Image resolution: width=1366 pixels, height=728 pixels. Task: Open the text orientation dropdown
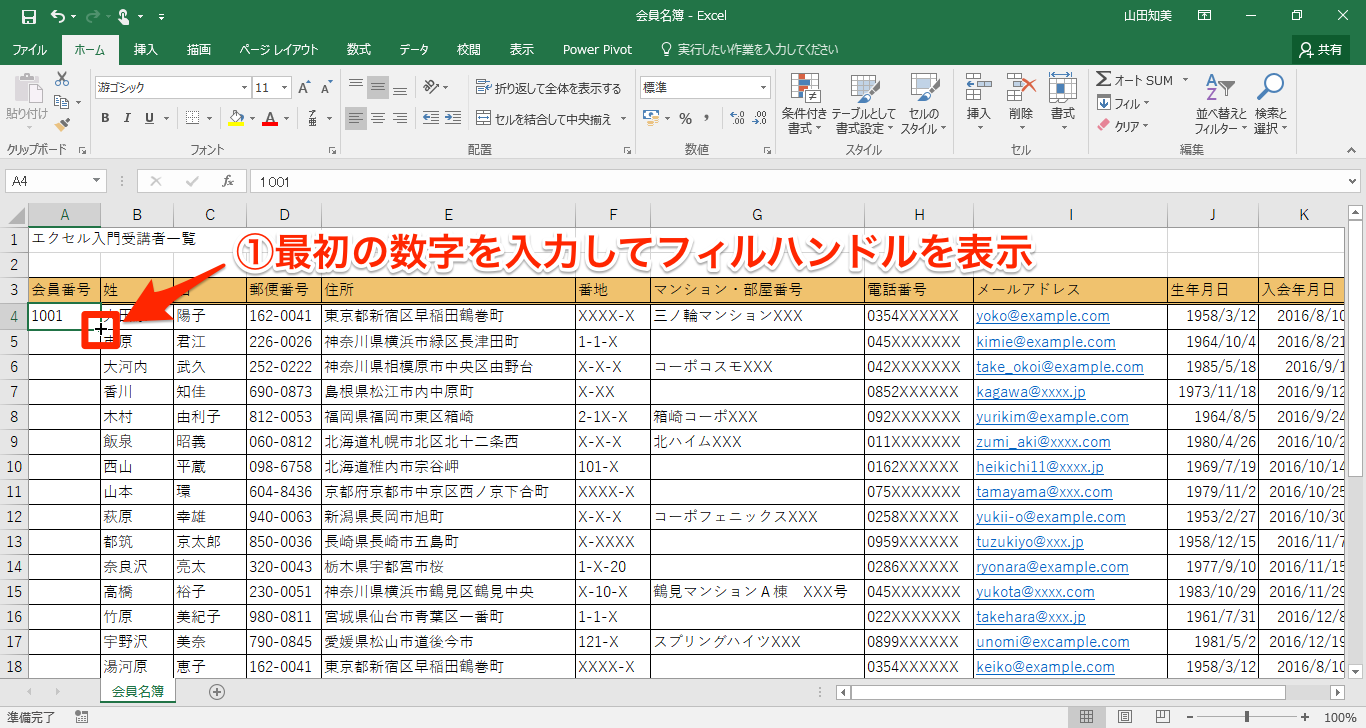pyautogui.click(x=435, y=88)
